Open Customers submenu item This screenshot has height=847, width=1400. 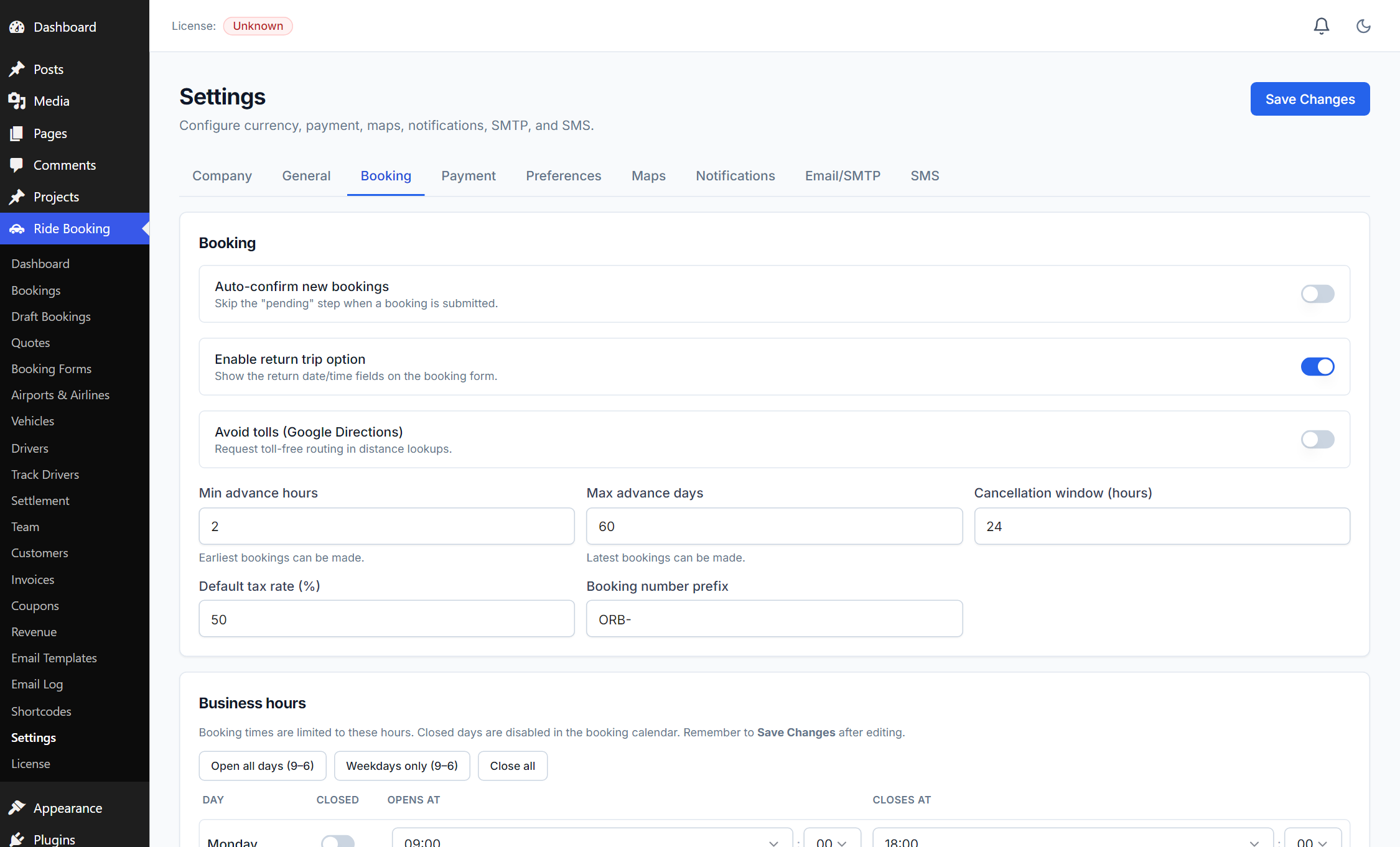(x=40, y=553)
